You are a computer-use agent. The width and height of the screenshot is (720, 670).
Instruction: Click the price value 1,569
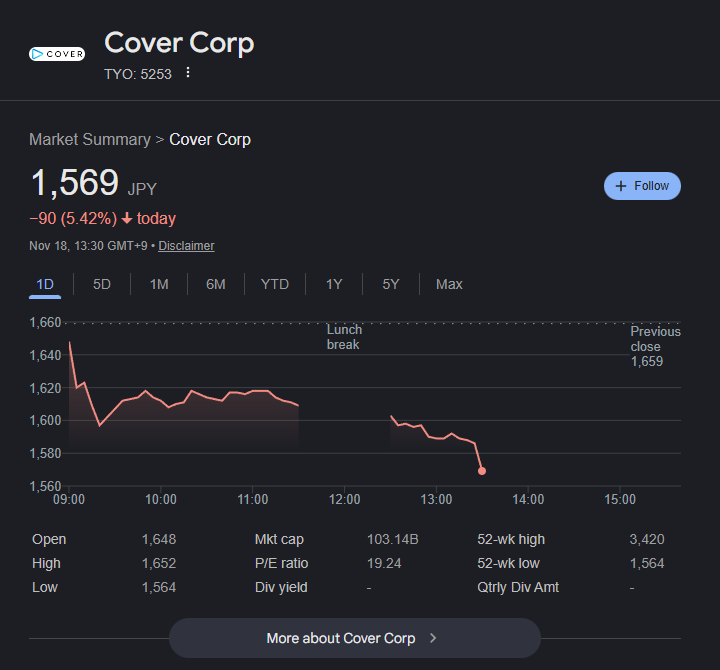[x=74, y=182]
